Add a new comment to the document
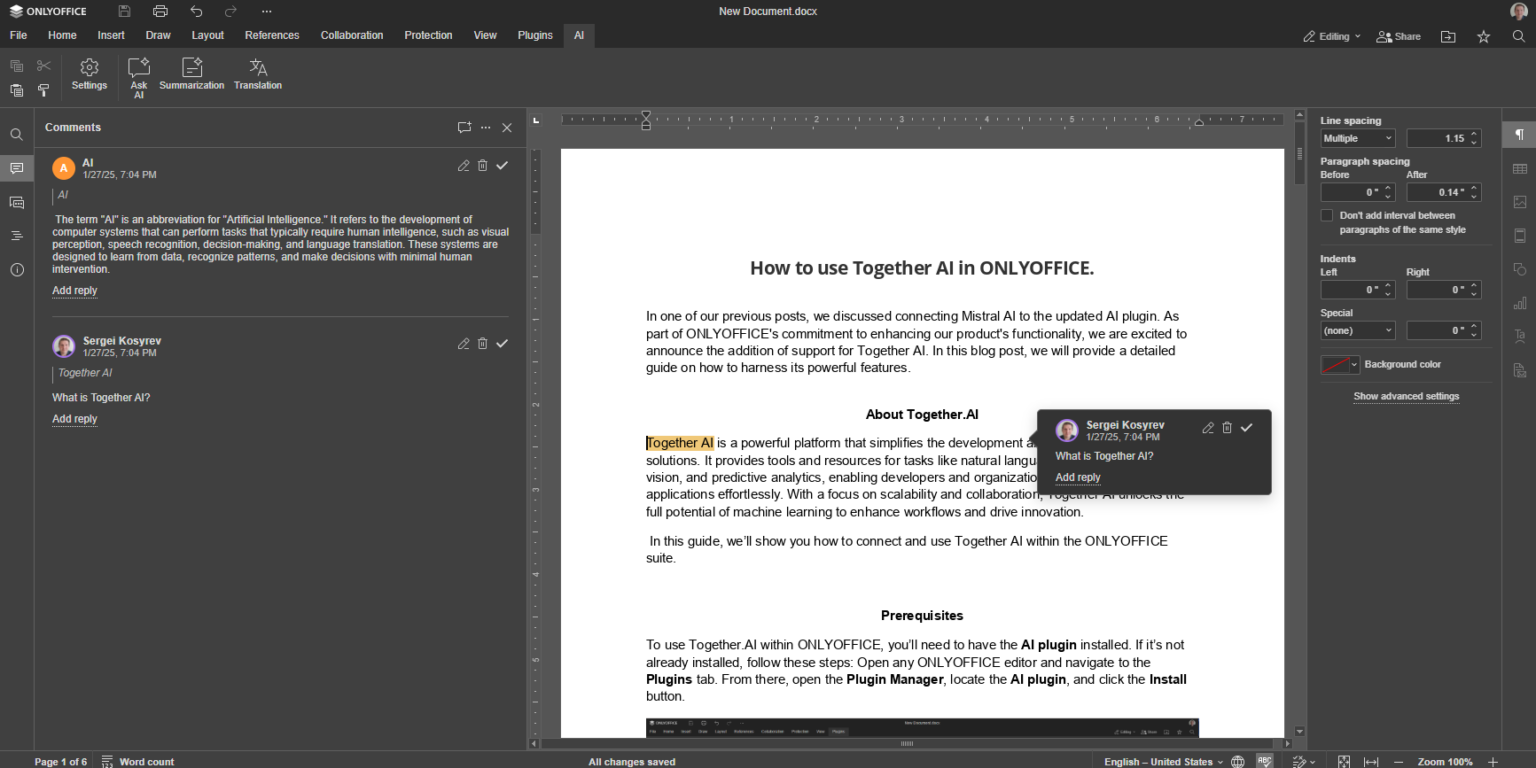 pyautogui.click(x=464, y=128)
